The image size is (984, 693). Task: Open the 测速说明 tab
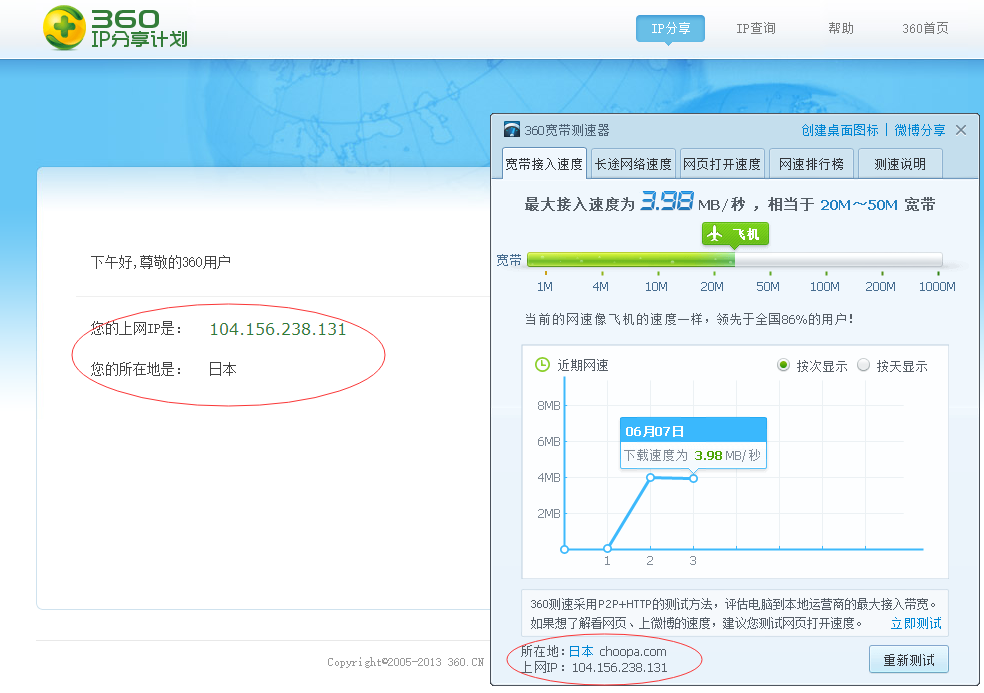pyautogui.click(x=900, y=164)
